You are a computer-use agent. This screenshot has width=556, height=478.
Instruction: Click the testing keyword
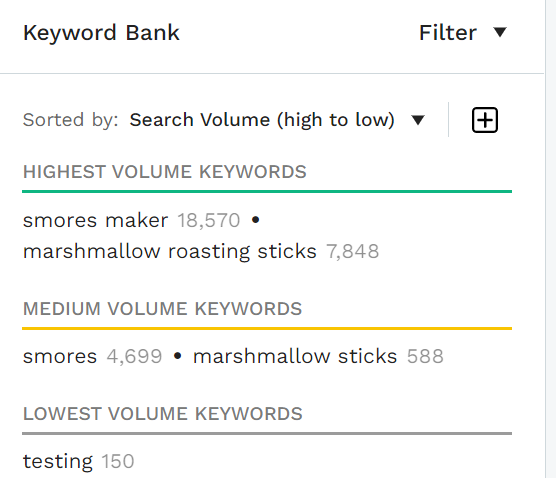(x=57, y=461)
